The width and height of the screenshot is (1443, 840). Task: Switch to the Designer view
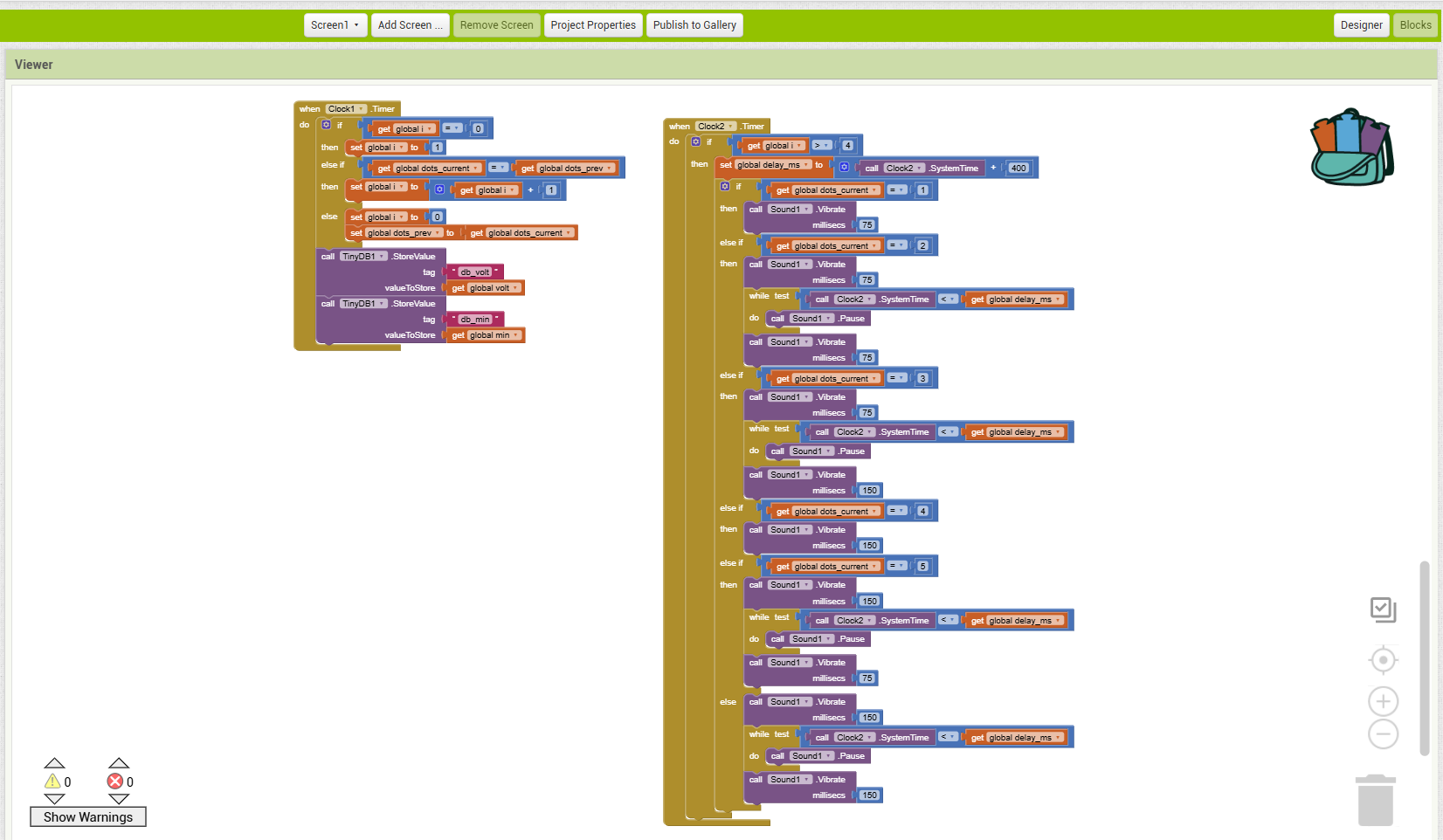click(1362, 25)
